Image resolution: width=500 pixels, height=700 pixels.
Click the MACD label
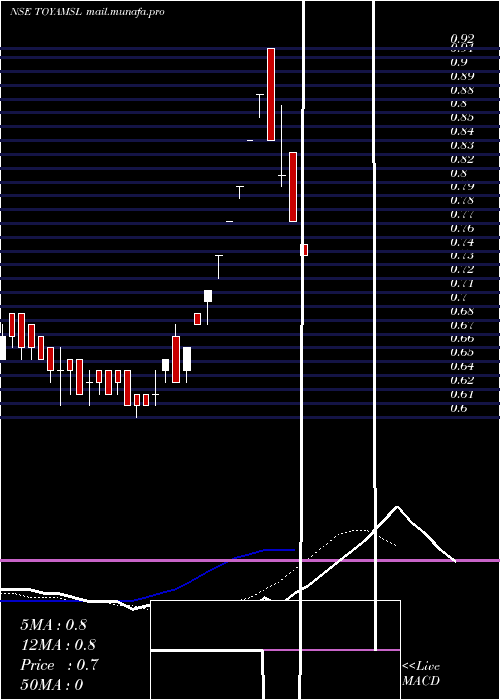[421, 681]
